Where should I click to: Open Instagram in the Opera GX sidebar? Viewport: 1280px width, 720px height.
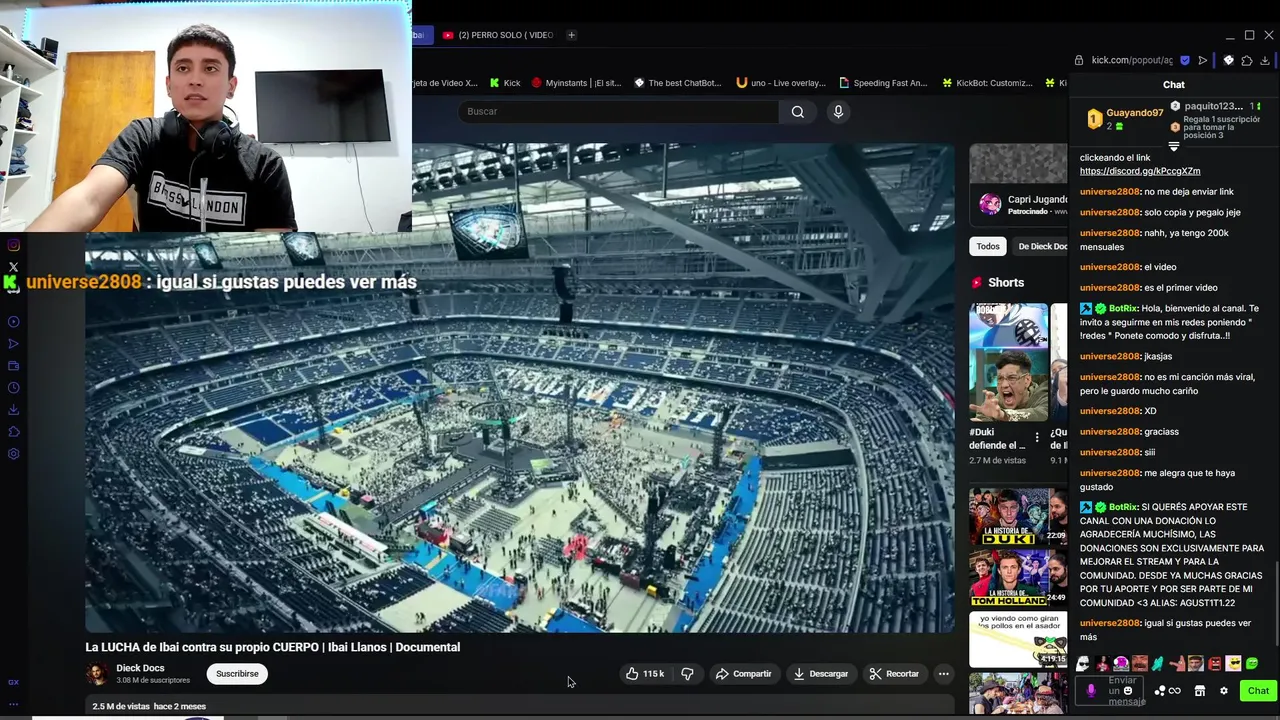(x=13, y=245)
